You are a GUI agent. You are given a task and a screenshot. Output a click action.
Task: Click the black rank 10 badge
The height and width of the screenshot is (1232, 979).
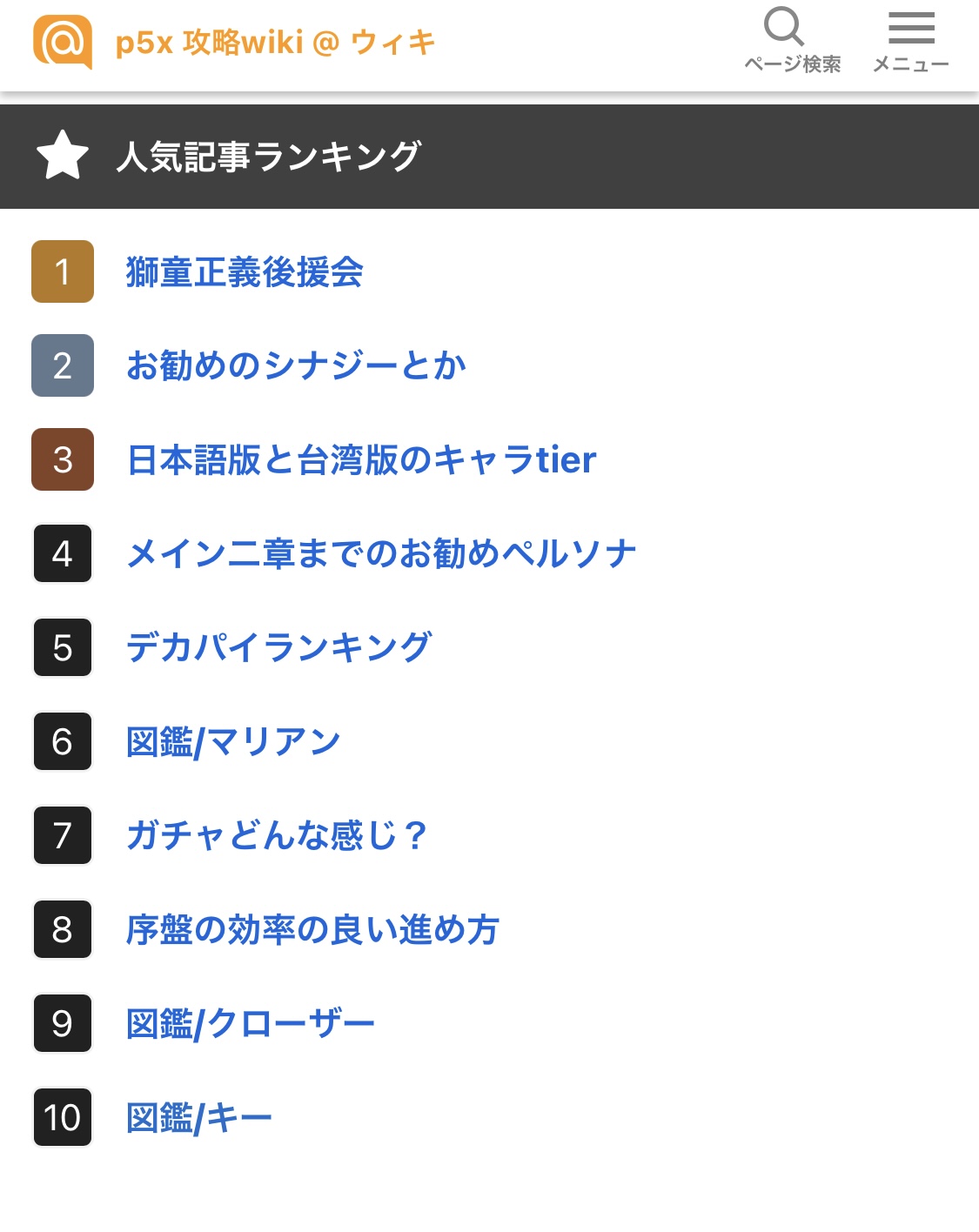(x=63, y=1117)
